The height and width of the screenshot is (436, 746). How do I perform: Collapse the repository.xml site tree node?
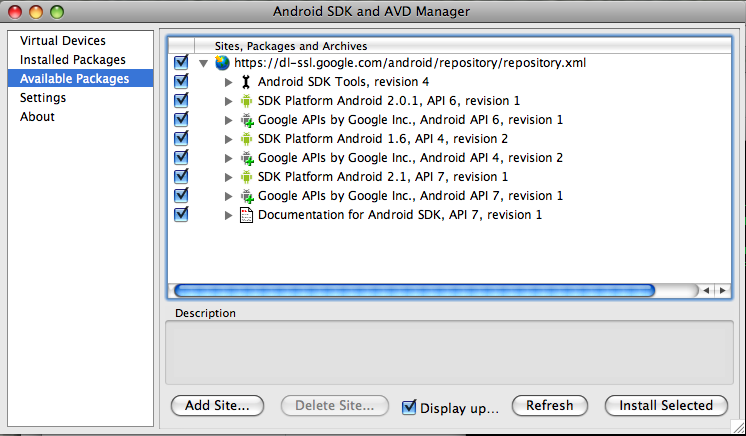tap(204, 63)
